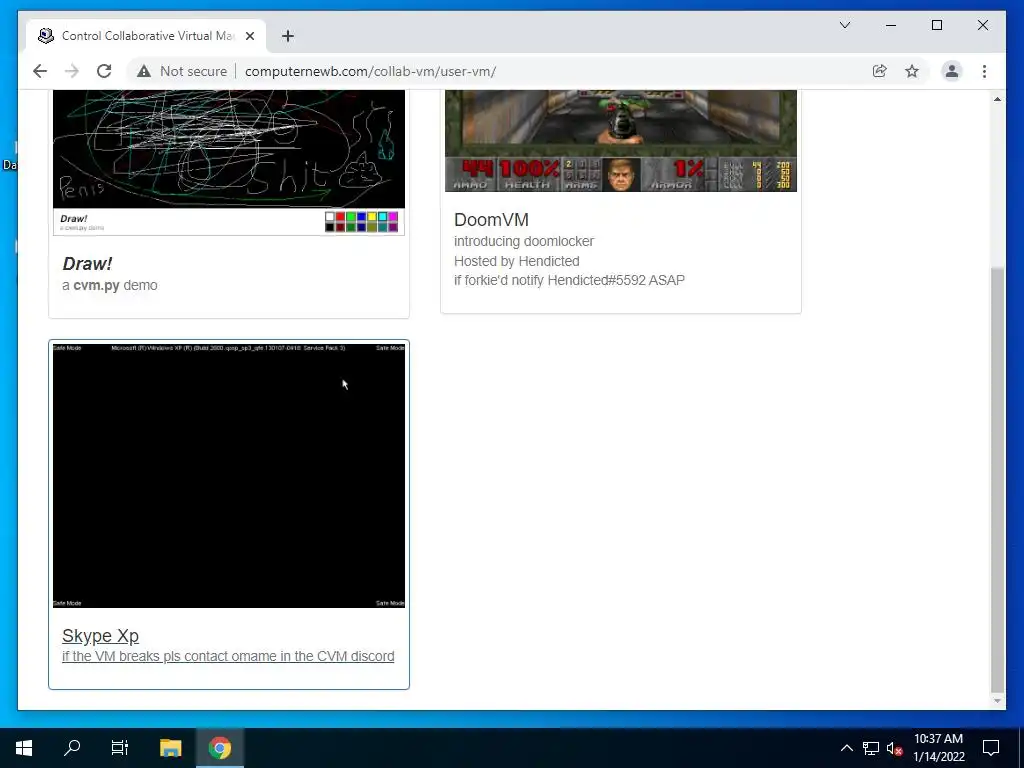Open the notification center icon
1024x768 pixels.
click(991, 748)
